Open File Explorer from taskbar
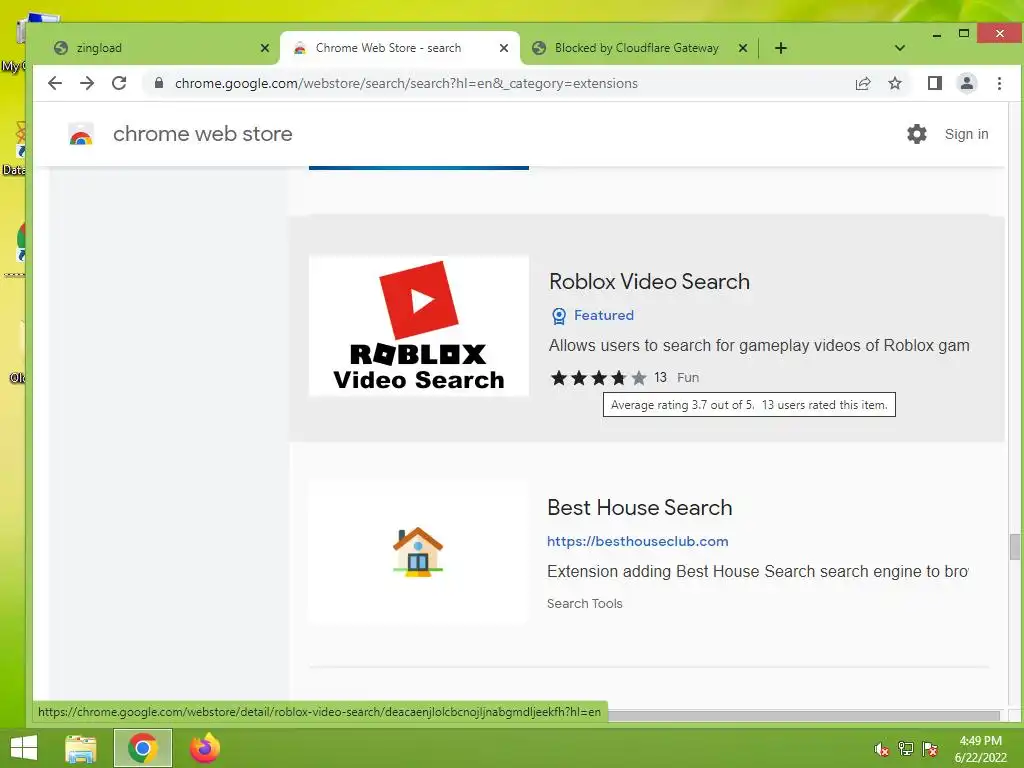Image resolution: width=1024 pixels, height=768 pixels. 81,748
